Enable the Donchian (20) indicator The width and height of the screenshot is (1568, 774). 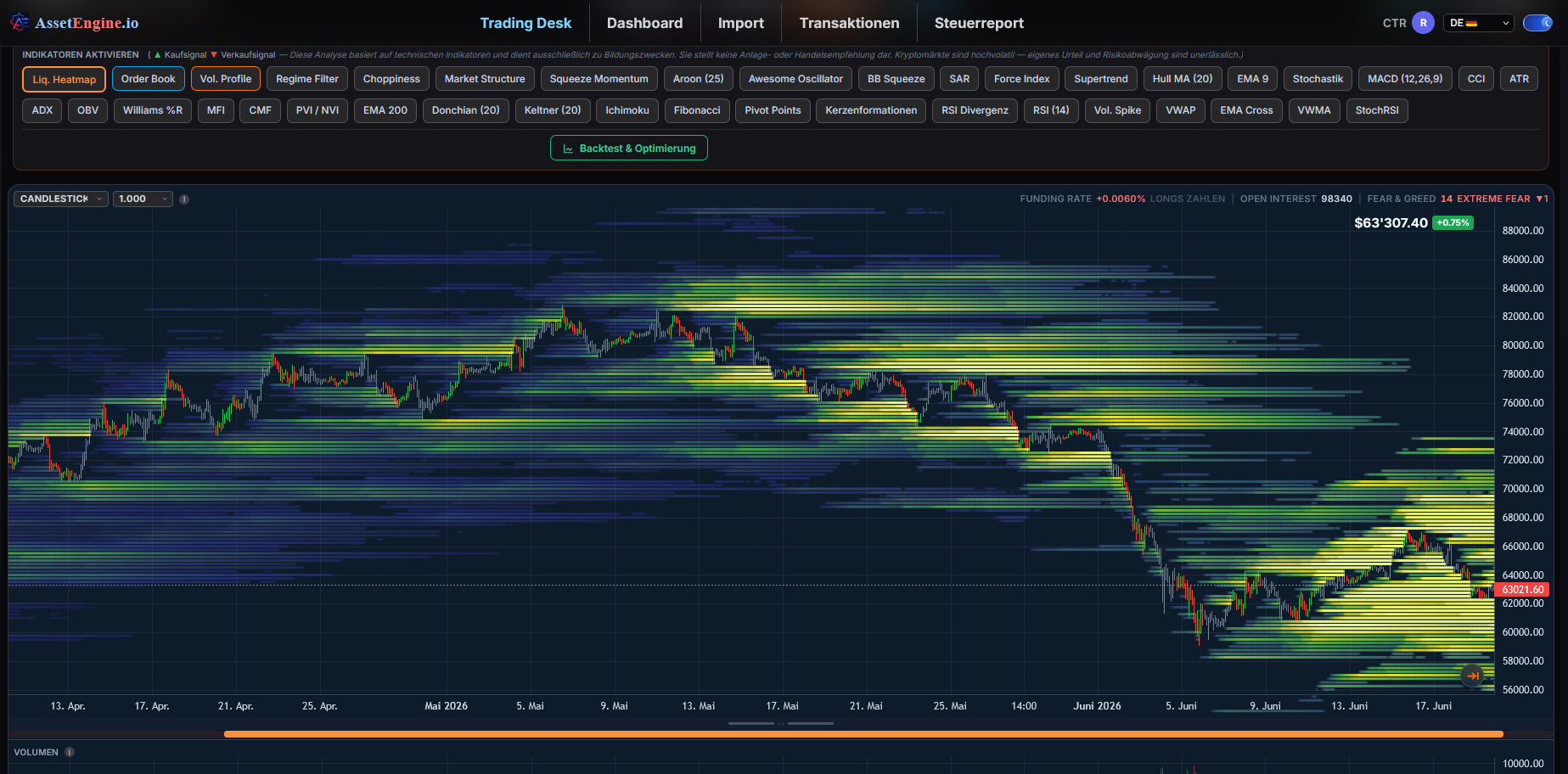tap(466, 110)
